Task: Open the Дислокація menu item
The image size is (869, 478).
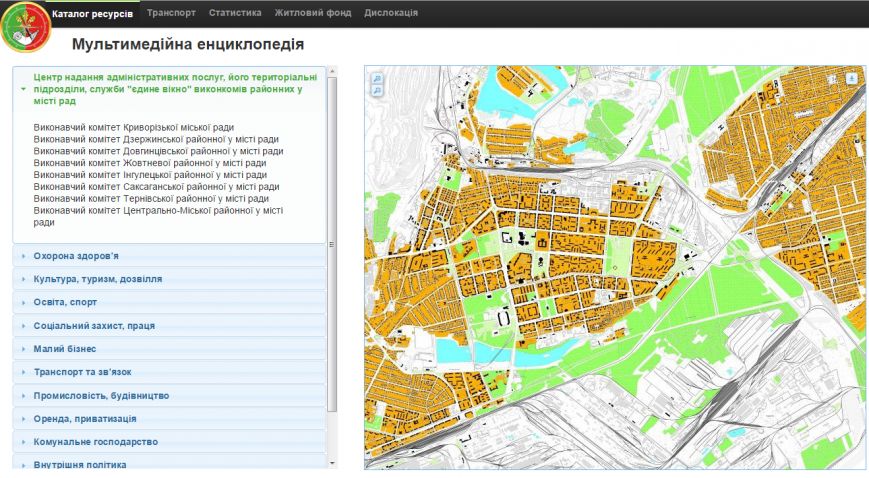Action: (391, 13)
